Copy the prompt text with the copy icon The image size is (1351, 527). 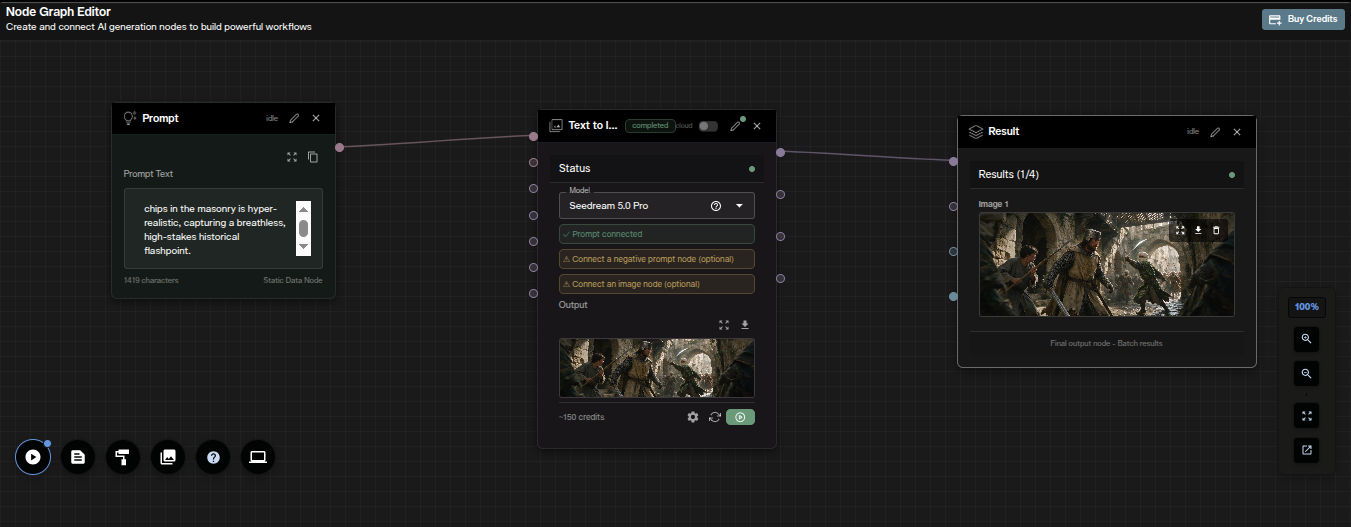pos(313,157)
